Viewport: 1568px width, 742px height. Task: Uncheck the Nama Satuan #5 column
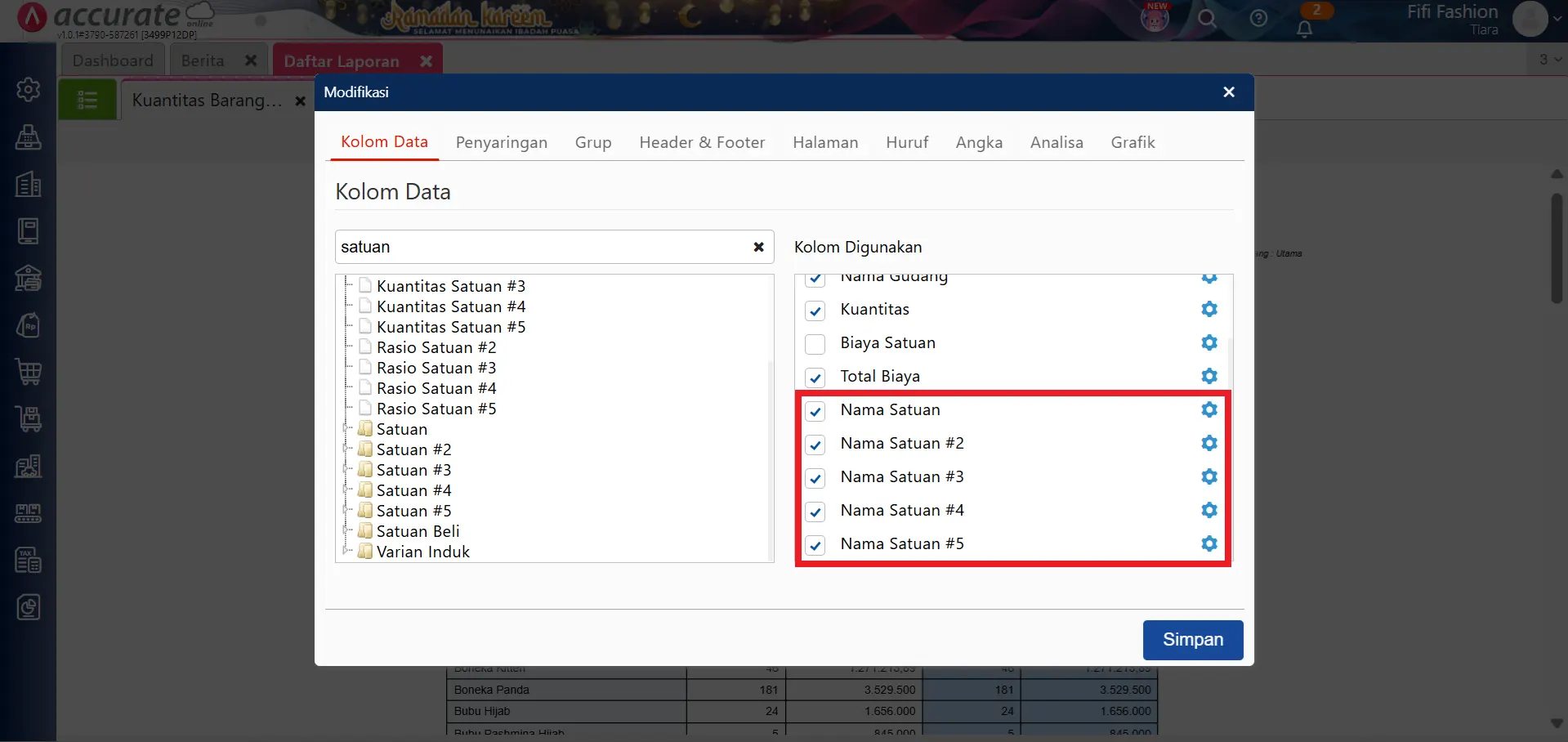click(815, 545)
